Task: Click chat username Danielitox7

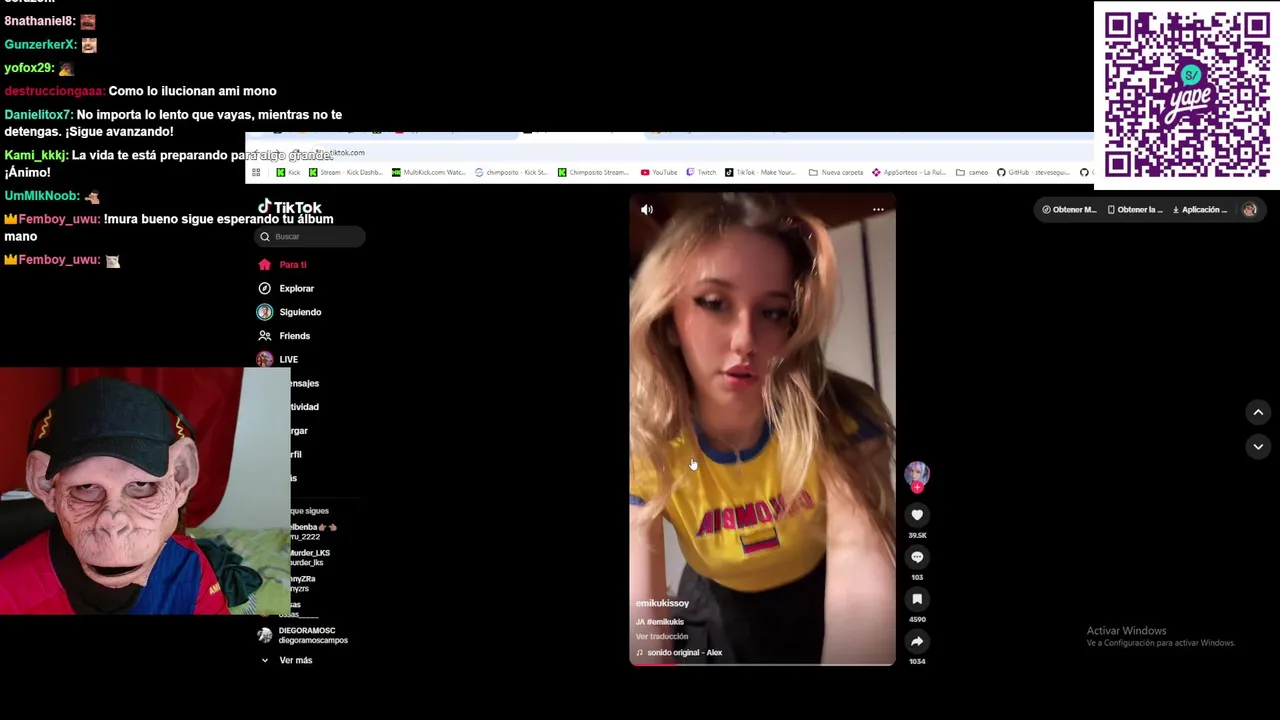Action: tap(38, 115)
